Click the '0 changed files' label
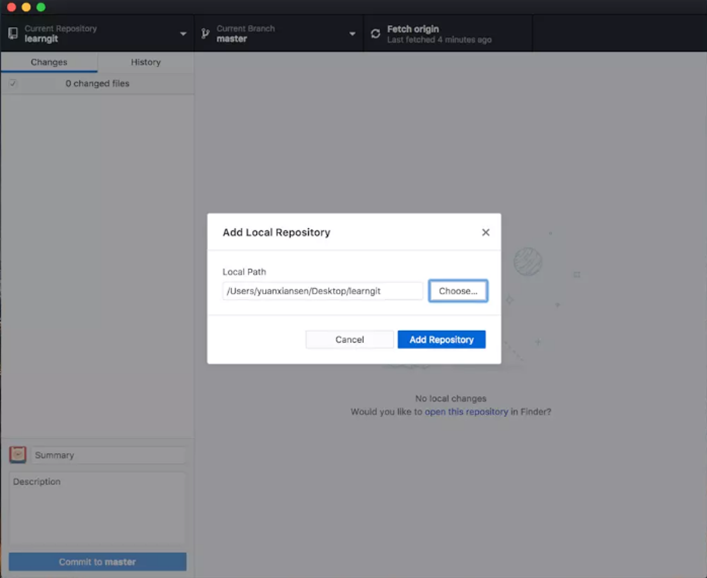 click(x=97, y=83)
